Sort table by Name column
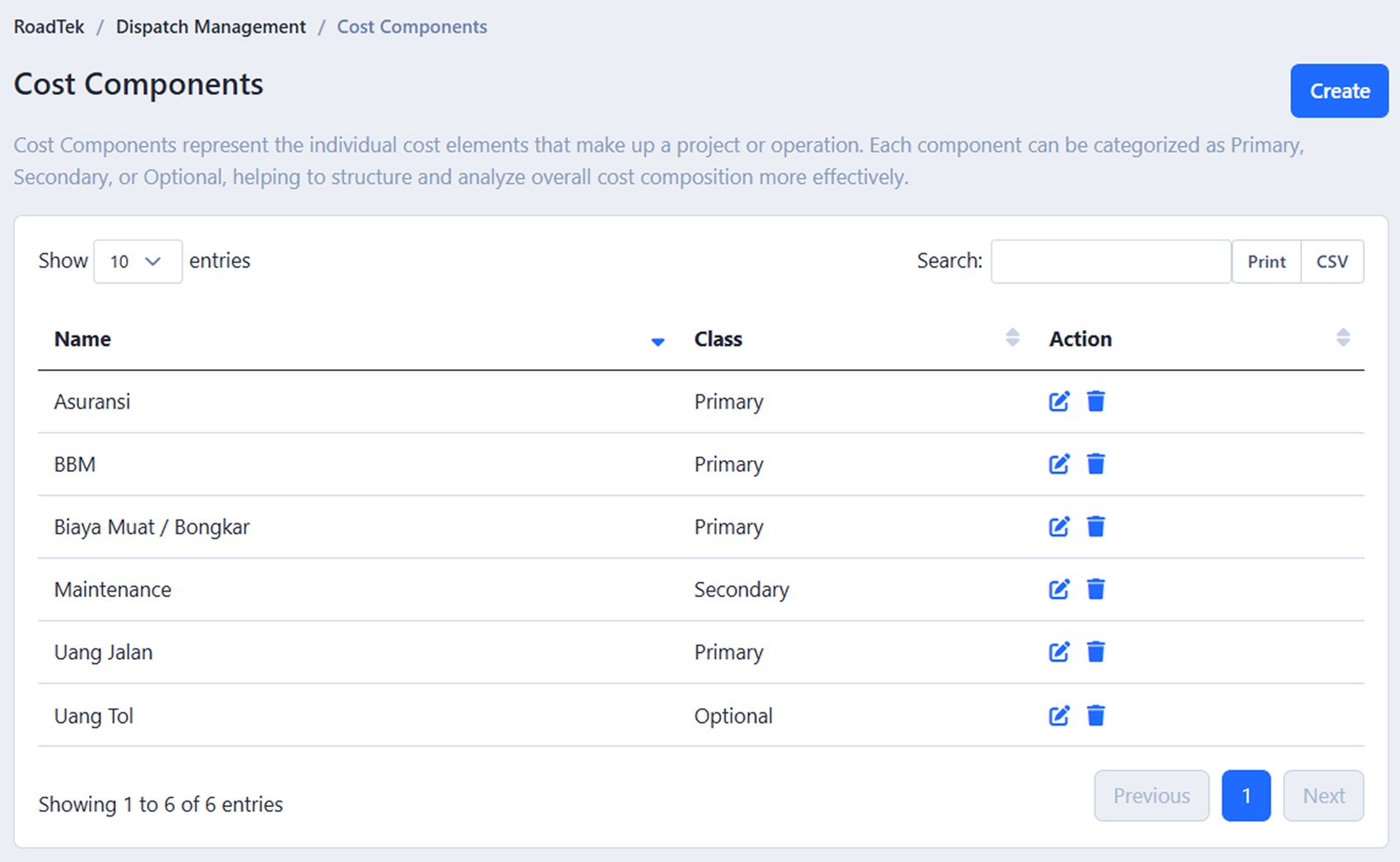This screenshot has width=1400, height=862. tap(83, 340)
